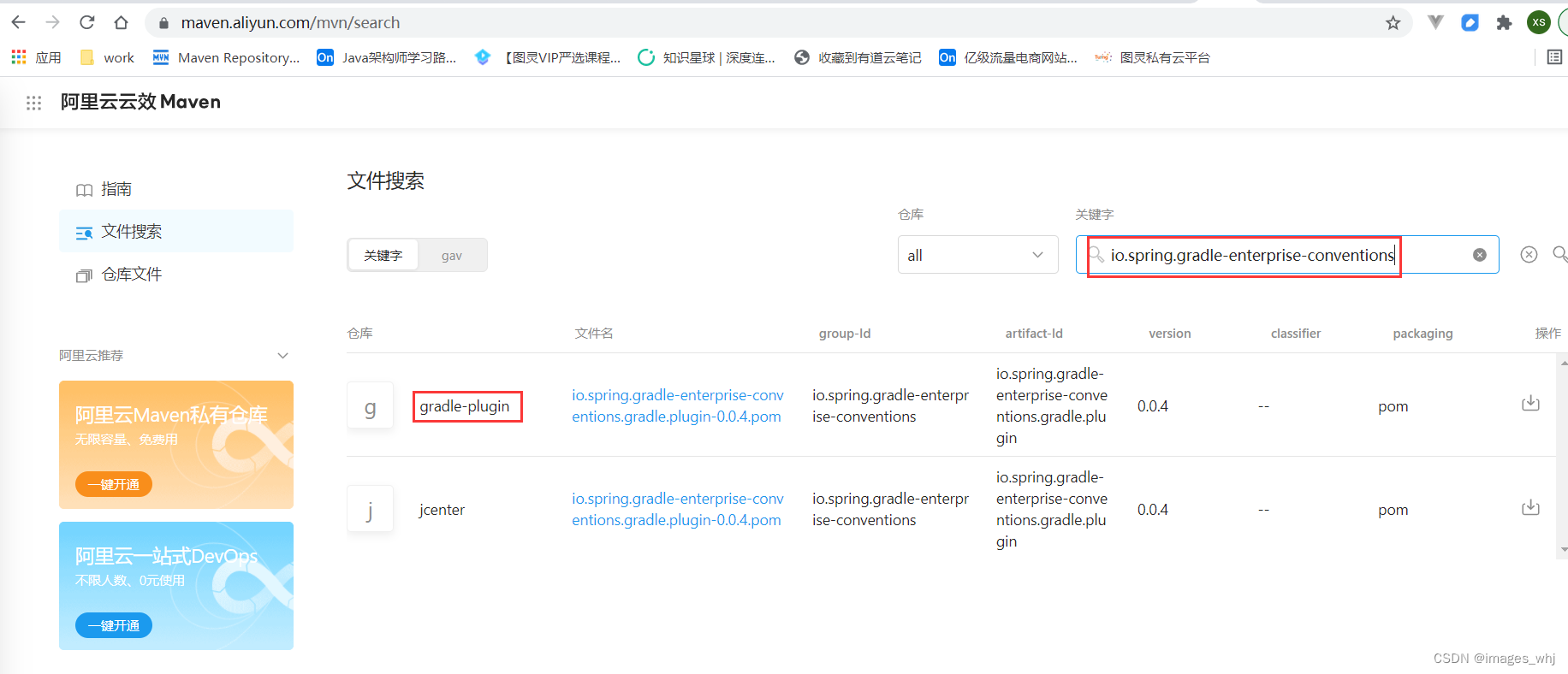This screenshot has width=1568, height=674.
Task: Click the j repository badge
Action: 370,509
